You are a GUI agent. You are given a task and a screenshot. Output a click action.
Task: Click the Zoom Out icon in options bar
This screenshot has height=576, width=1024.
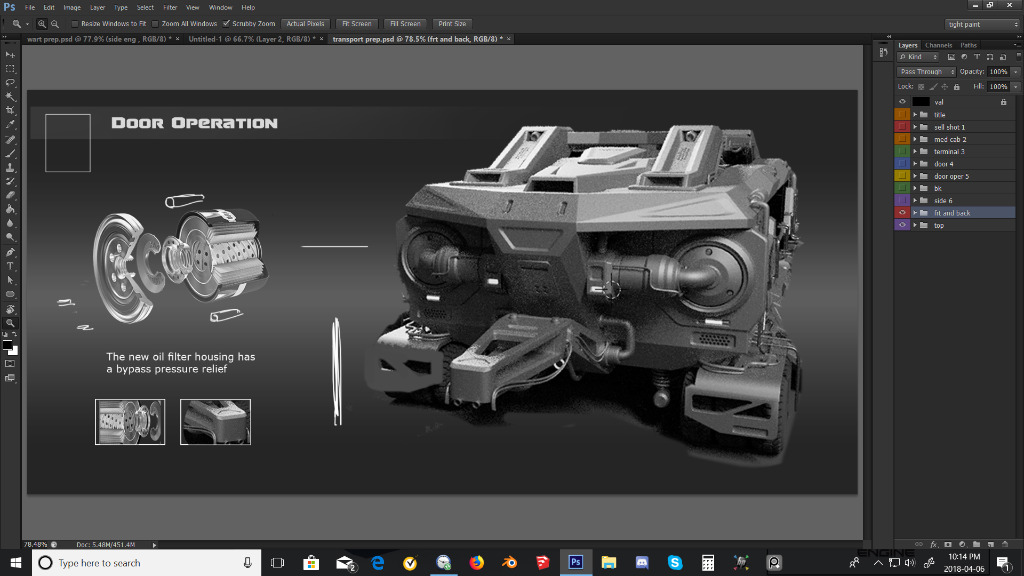coord(55,24)
